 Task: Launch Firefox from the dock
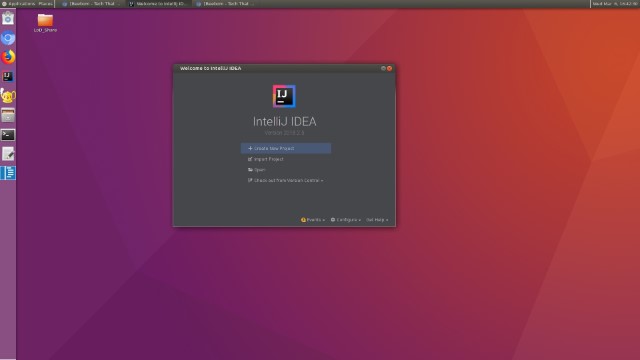[8, 57]
